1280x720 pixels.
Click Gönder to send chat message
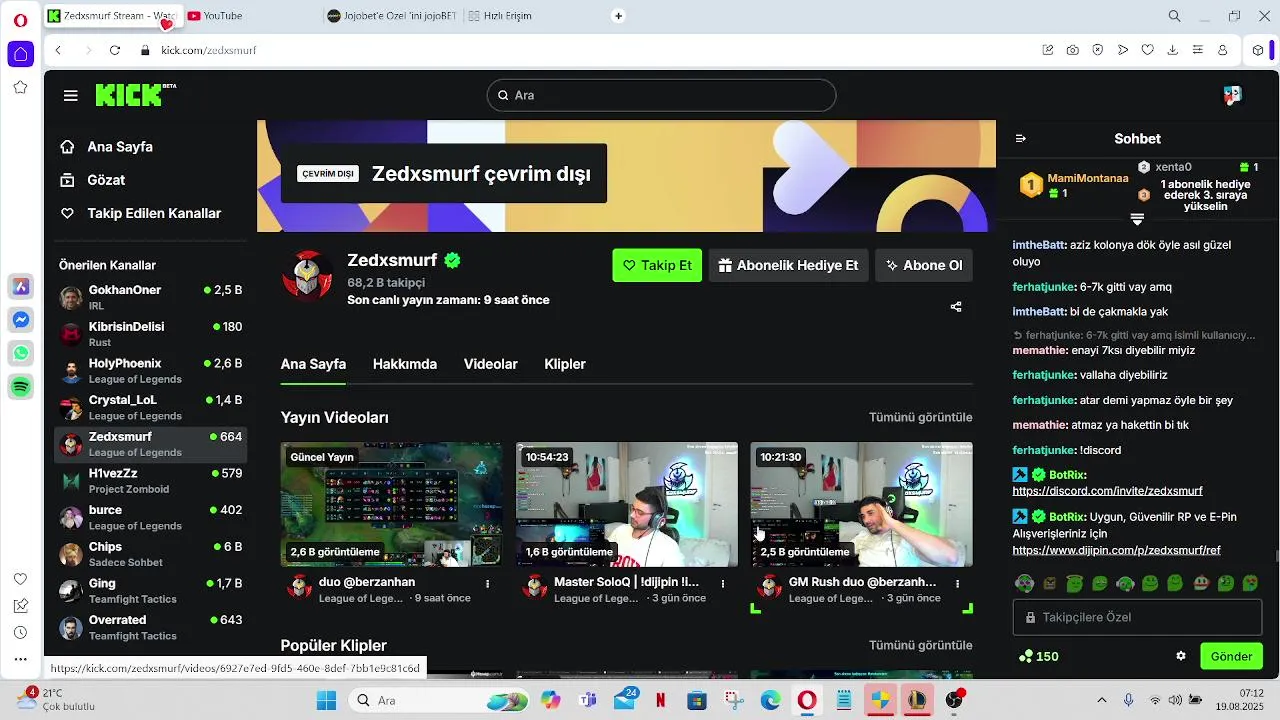coord(1231,656)
